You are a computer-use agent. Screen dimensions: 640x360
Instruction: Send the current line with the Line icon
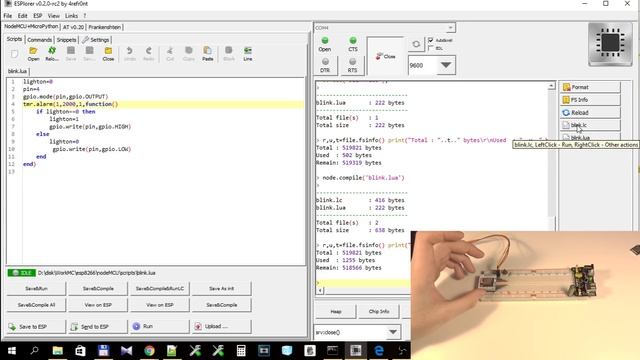248,54
